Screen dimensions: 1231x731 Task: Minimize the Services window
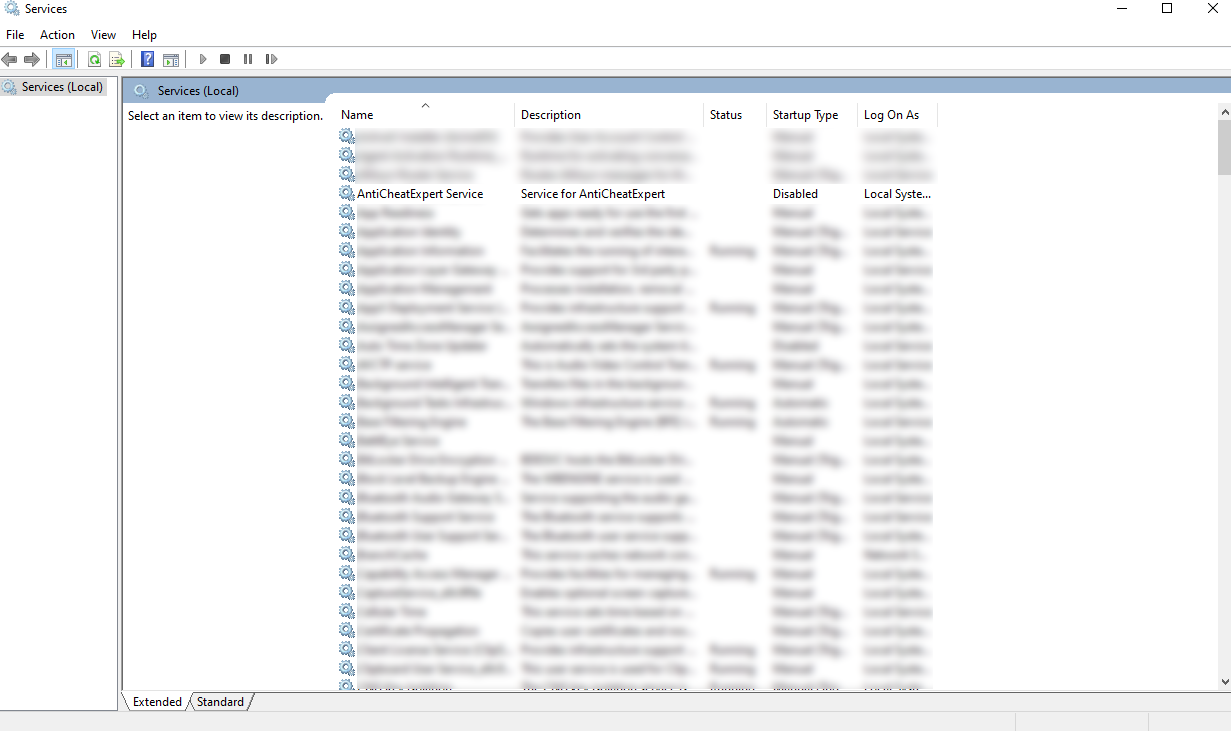tap(1121, 9)
